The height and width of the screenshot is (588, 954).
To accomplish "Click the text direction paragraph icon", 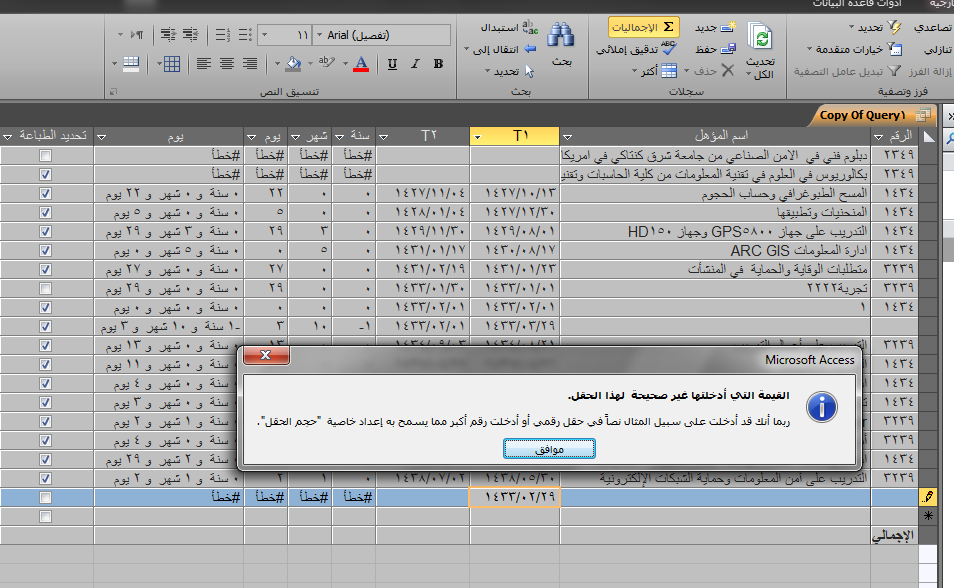I will tap(138, 35).
